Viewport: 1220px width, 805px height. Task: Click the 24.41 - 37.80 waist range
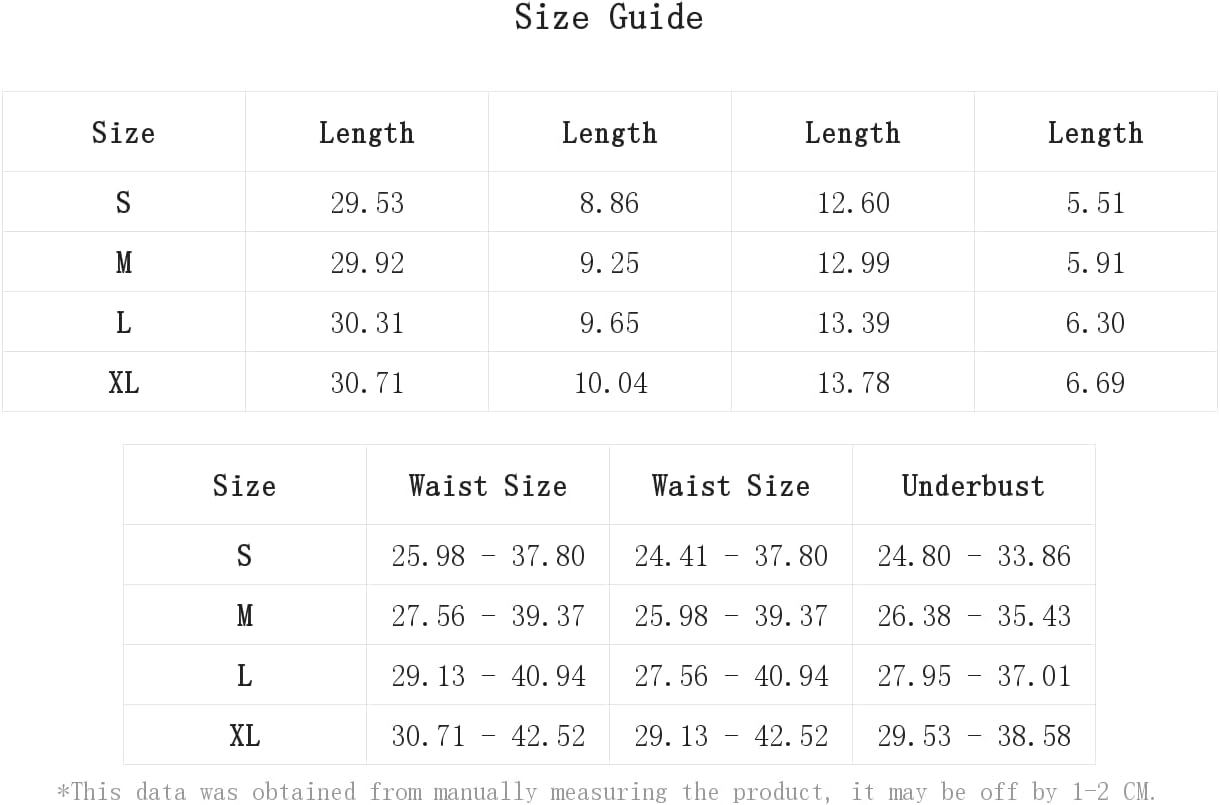pos(731,556)
